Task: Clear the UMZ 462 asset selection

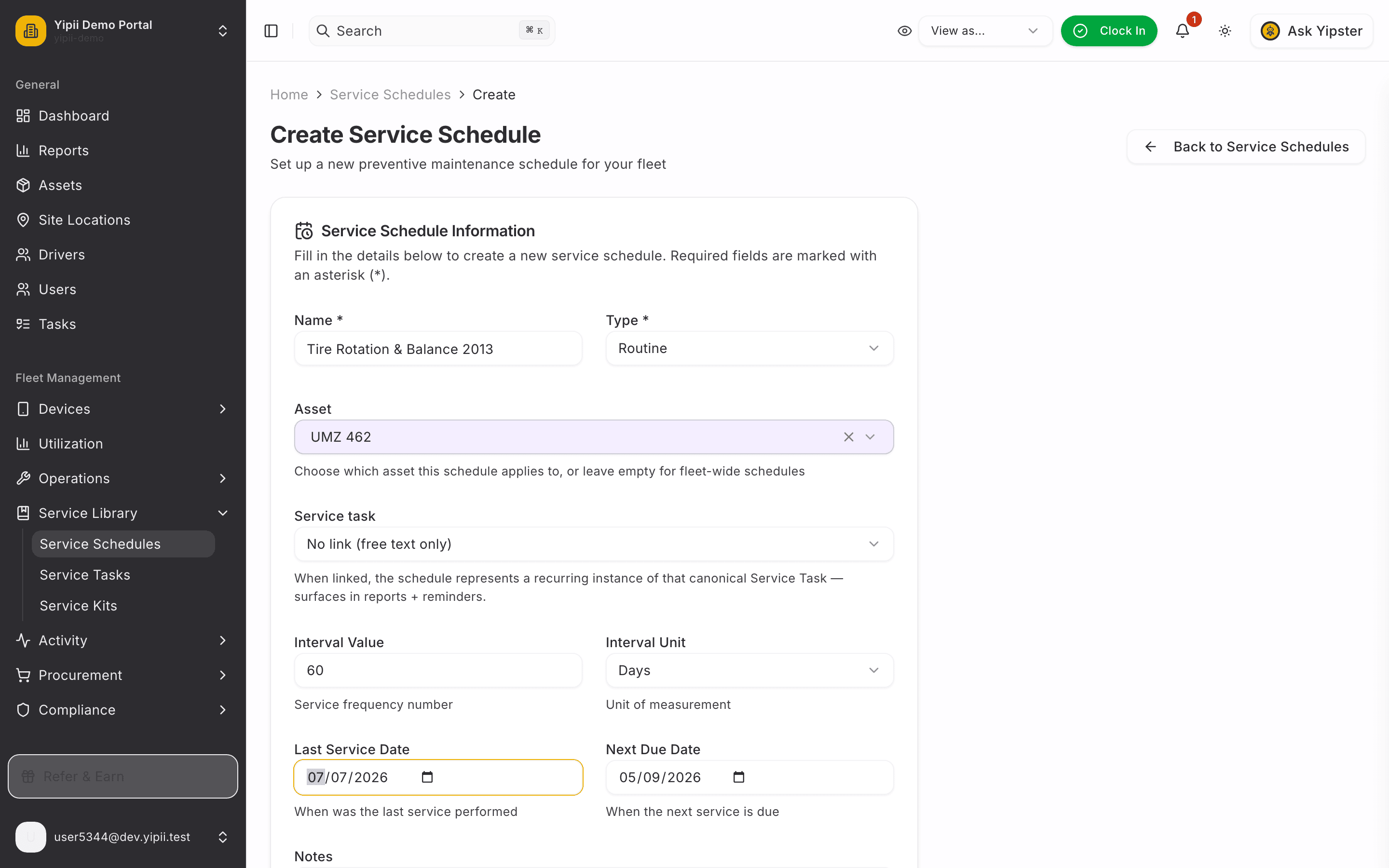Action: [x=848, y=437]
